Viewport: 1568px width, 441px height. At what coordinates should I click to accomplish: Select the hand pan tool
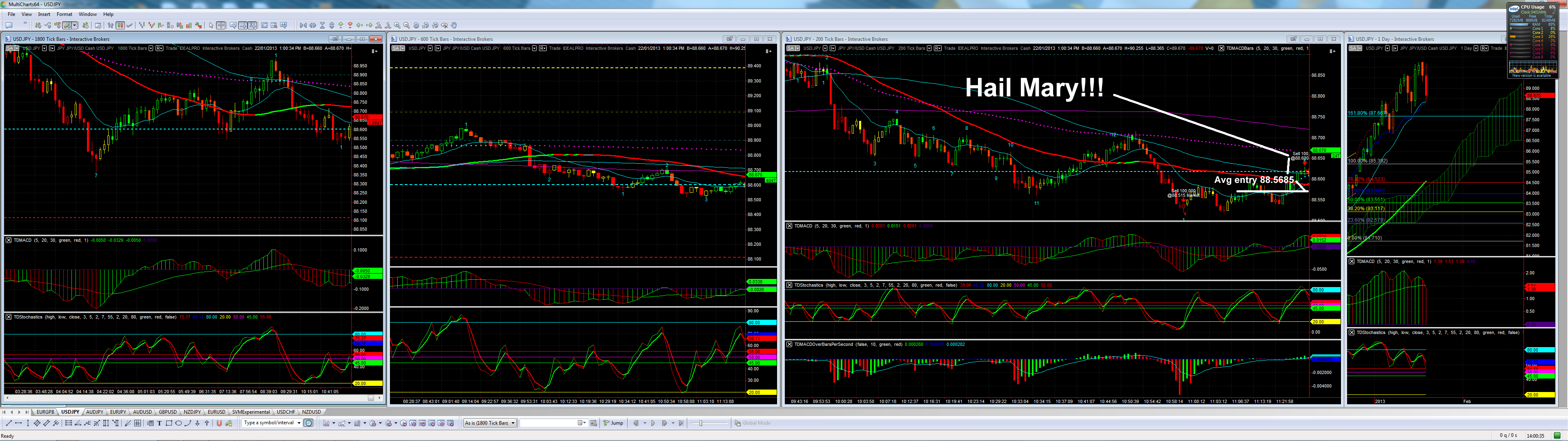(x=454, y=25)
